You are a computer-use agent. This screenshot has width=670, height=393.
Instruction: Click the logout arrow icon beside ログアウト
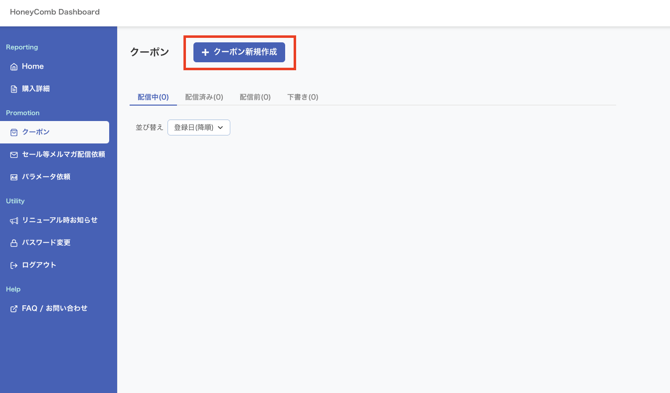14,265
